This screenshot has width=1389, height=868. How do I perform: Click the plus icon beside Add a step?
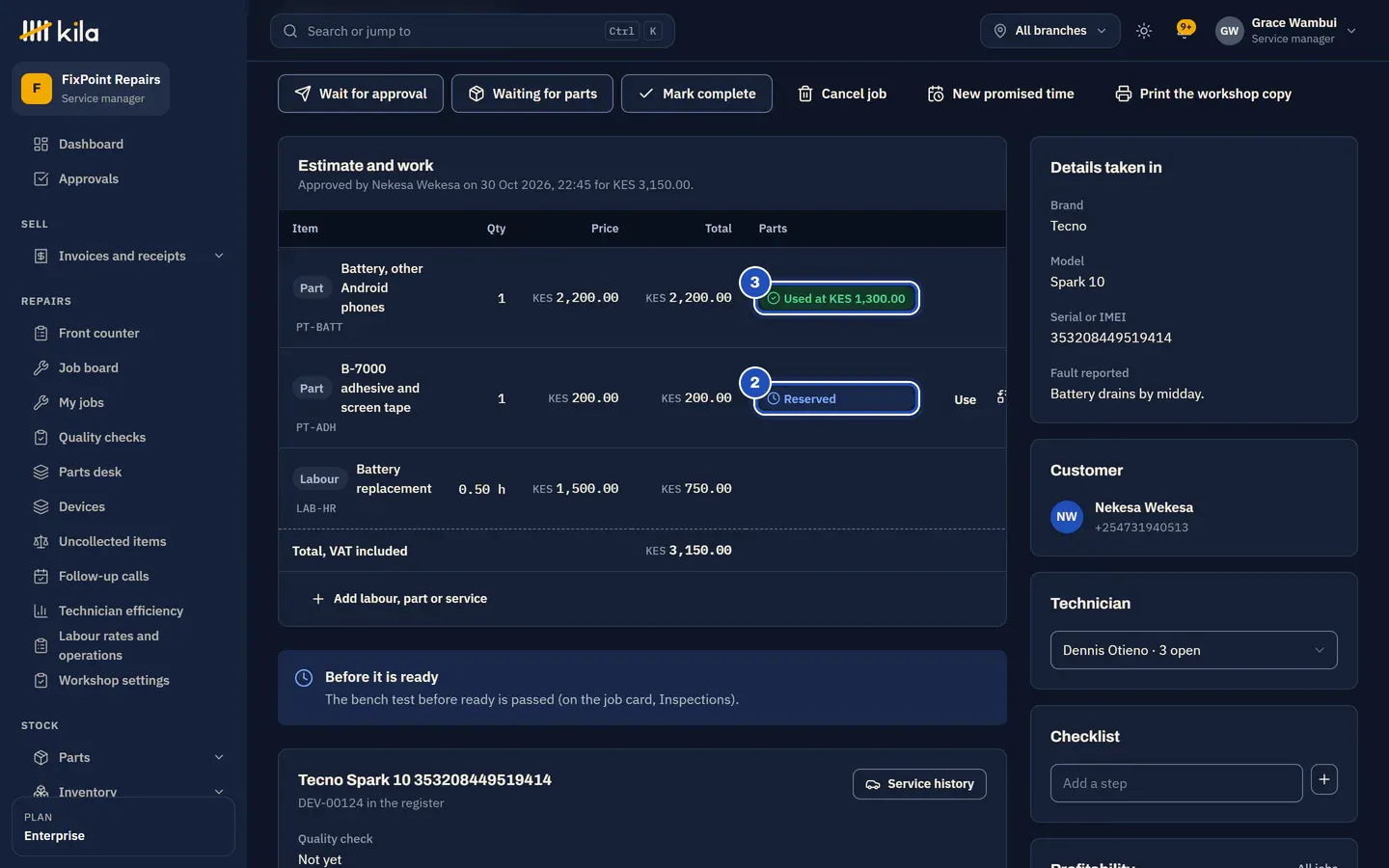tap(1324, 779)
